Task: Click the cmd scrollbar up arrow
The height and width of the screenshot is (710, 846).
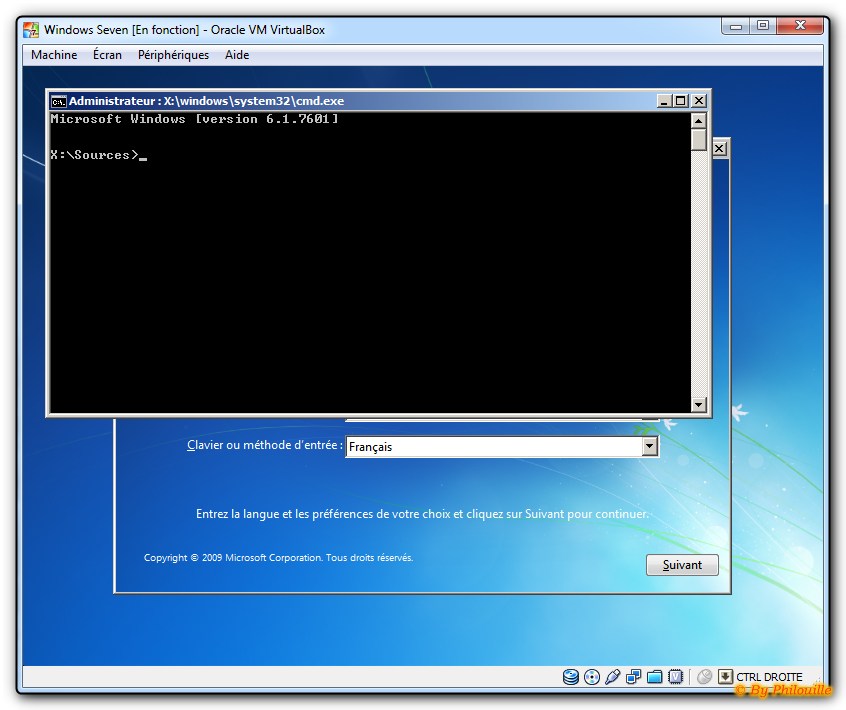Action: click(x=699, y=121)
